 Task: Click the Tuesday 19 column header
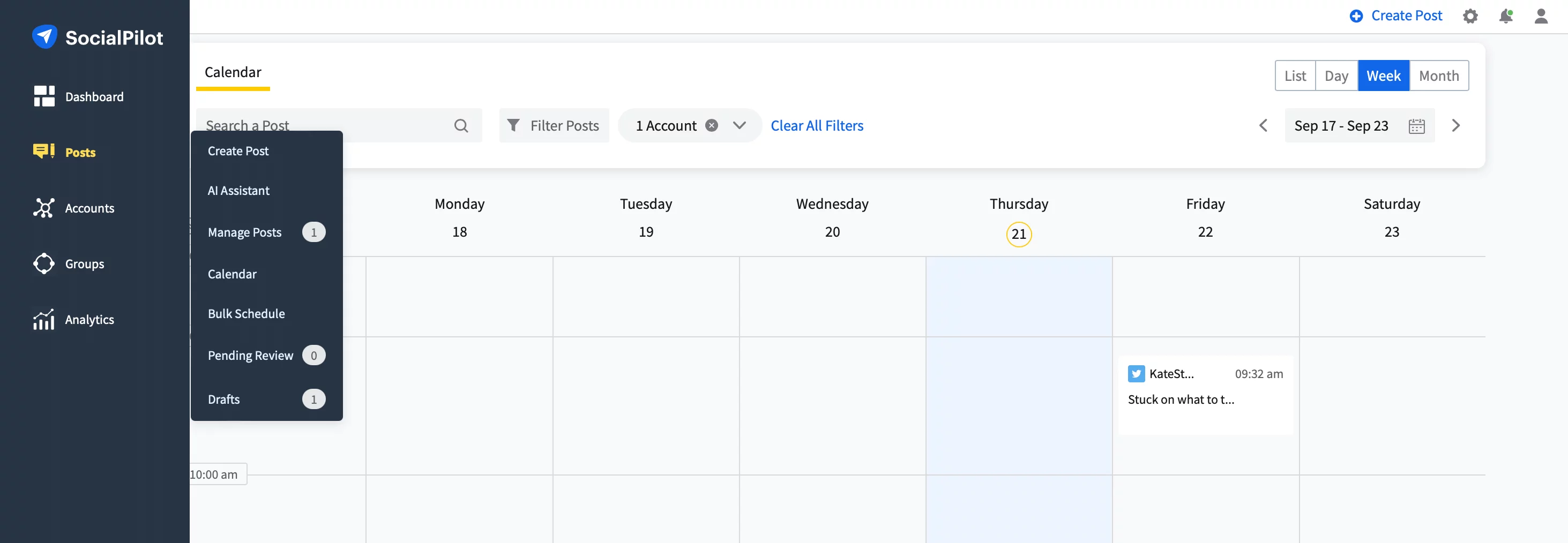(646, 217)
